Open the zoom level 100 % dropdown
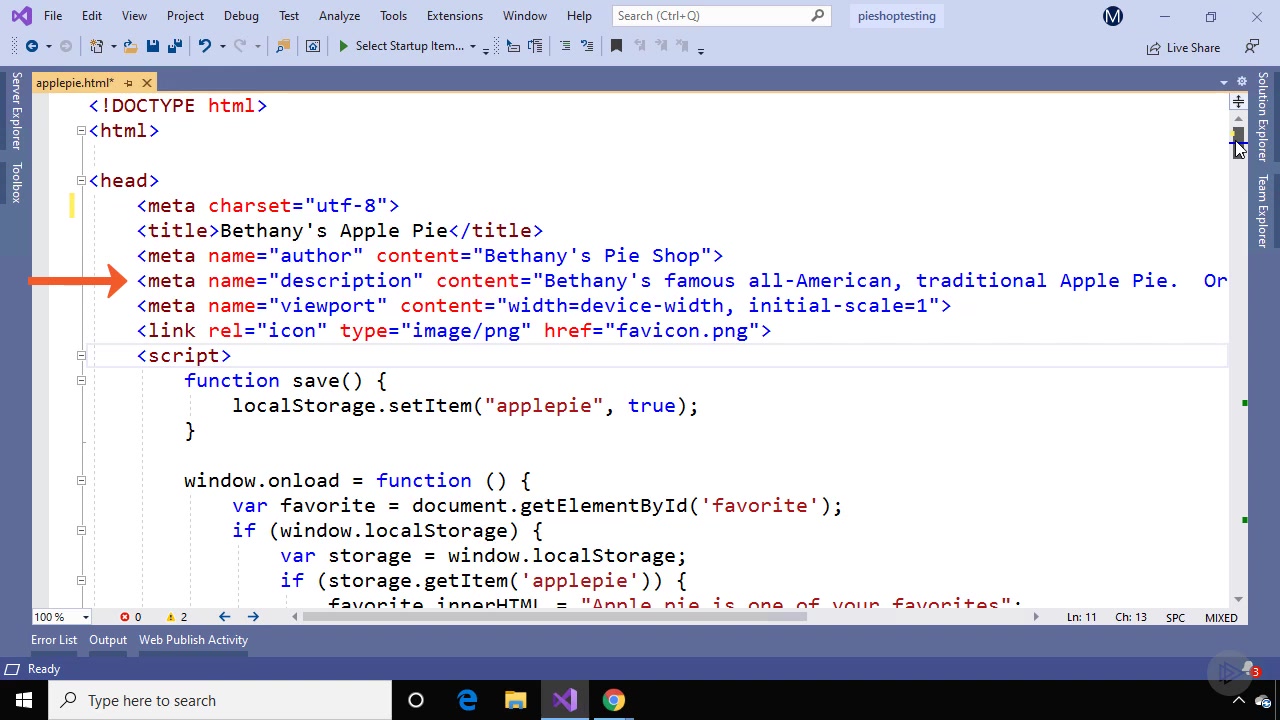Screen dimensions: 1280x720 pos(85,617)
